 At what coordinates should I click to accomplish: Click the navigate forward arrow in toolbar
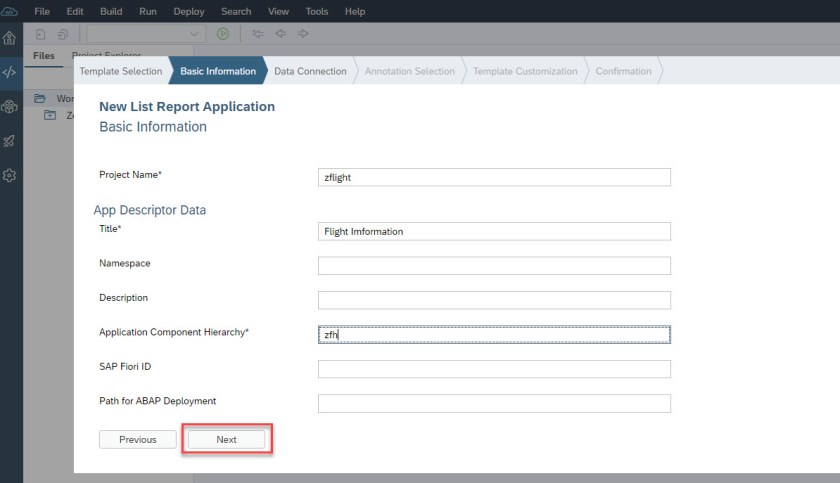point(303,34)
